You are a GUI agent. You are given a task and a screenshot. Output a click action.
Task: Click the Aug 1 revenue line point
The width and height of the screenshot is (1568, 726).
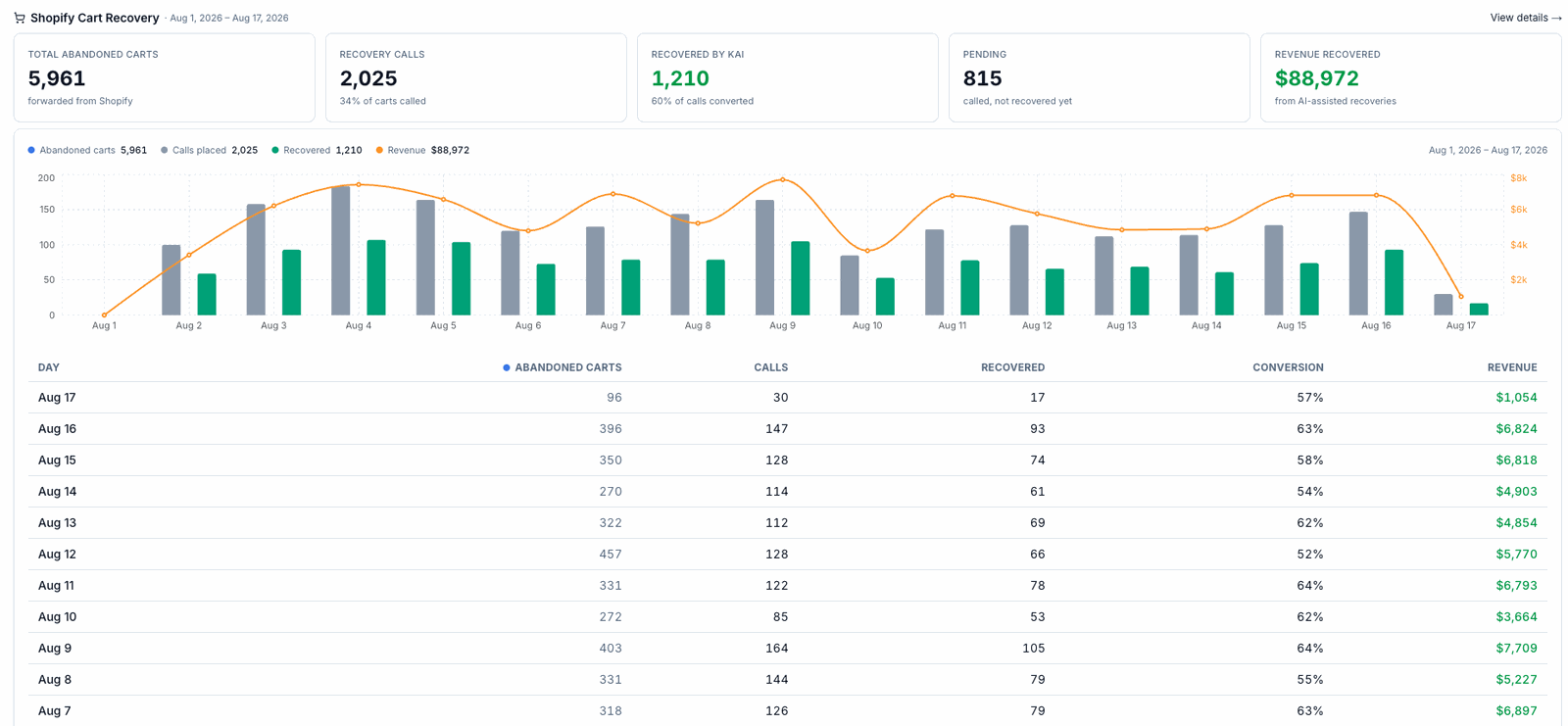[x=104, y=315]
